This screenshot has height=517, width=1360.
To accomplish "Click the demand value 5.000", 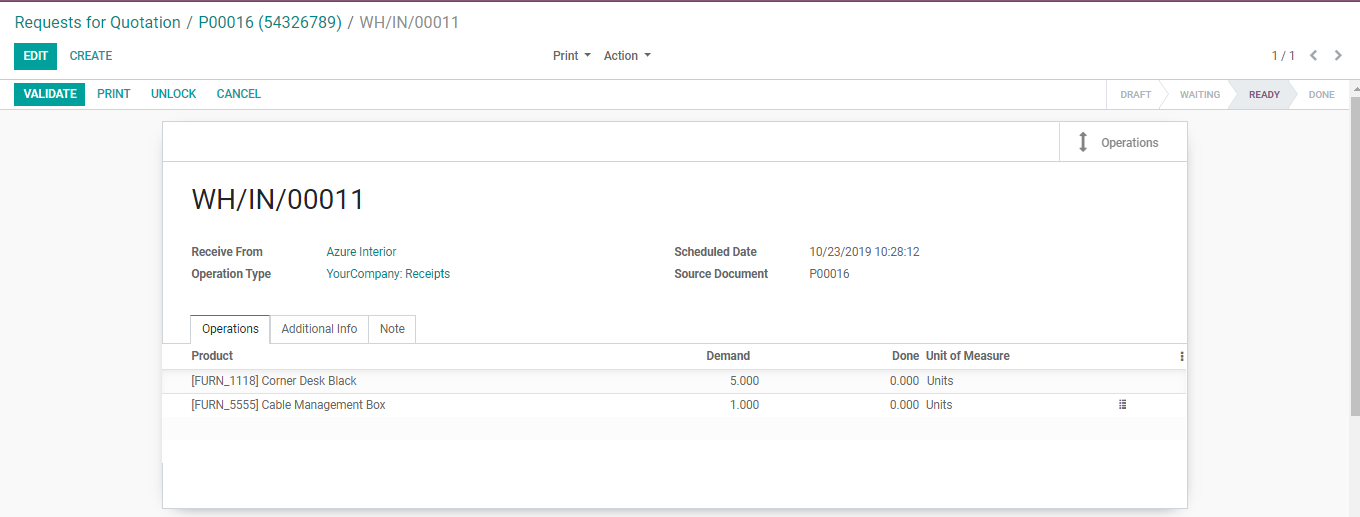I will coord(744,381).
